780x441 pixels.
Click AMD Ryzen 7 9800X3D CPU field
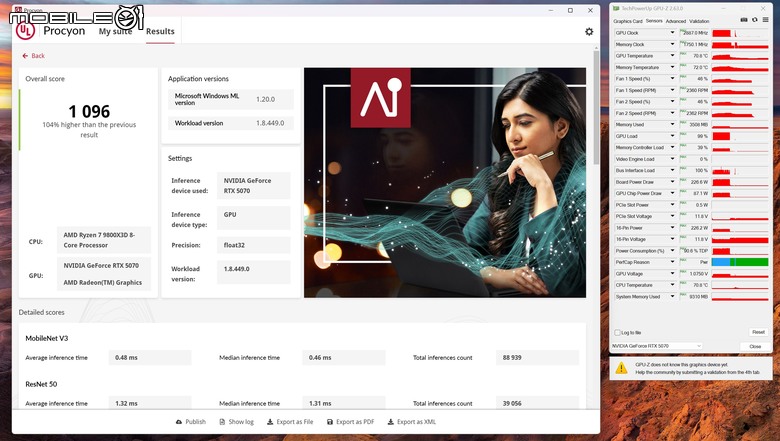[103, 240]
